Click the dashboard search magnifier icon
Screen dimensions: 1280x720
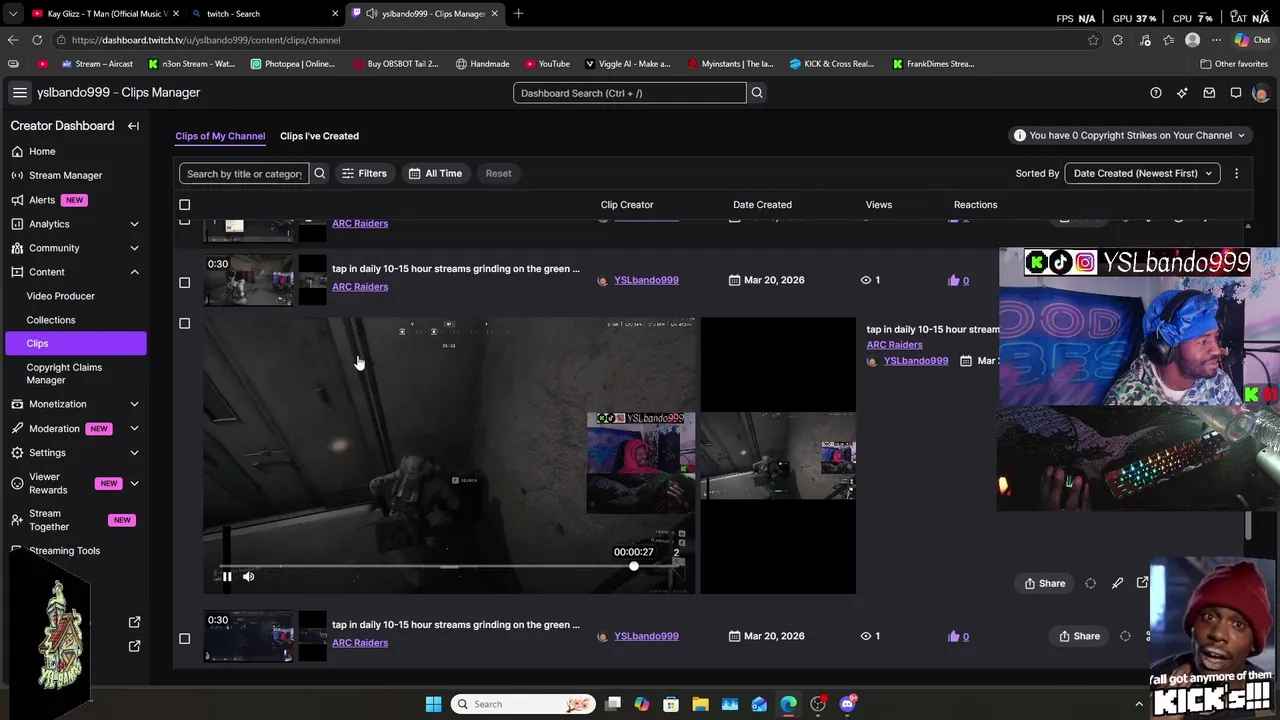757,93
